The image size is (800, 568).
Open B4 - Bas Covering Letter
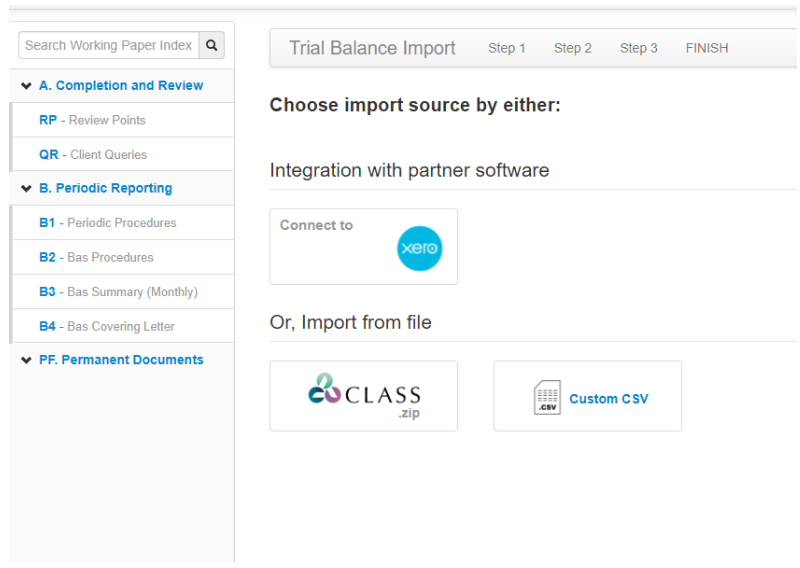[106, 326]
